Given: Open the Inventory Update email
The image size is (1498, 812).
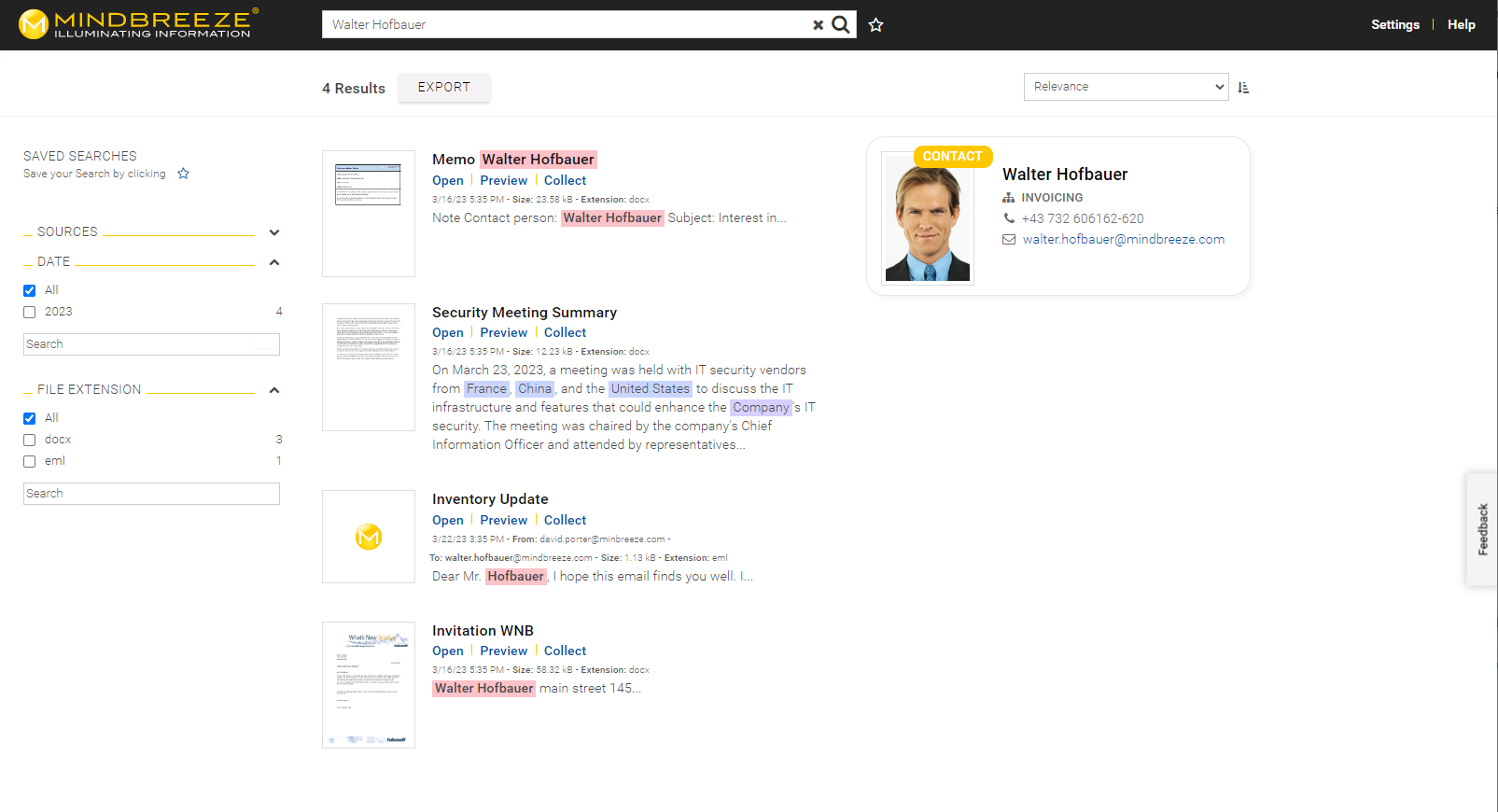Looking at the screenshot, I should click(x=448, y=521).
